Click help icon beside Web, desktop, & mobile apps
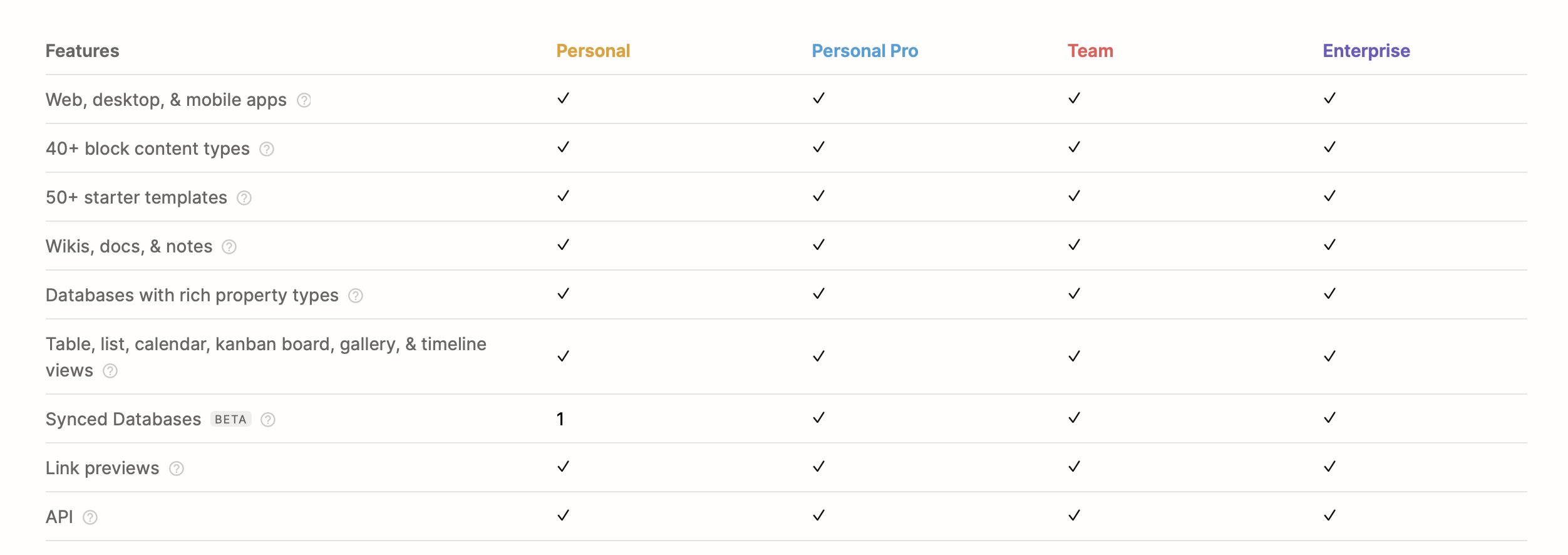 coord(304,100)
